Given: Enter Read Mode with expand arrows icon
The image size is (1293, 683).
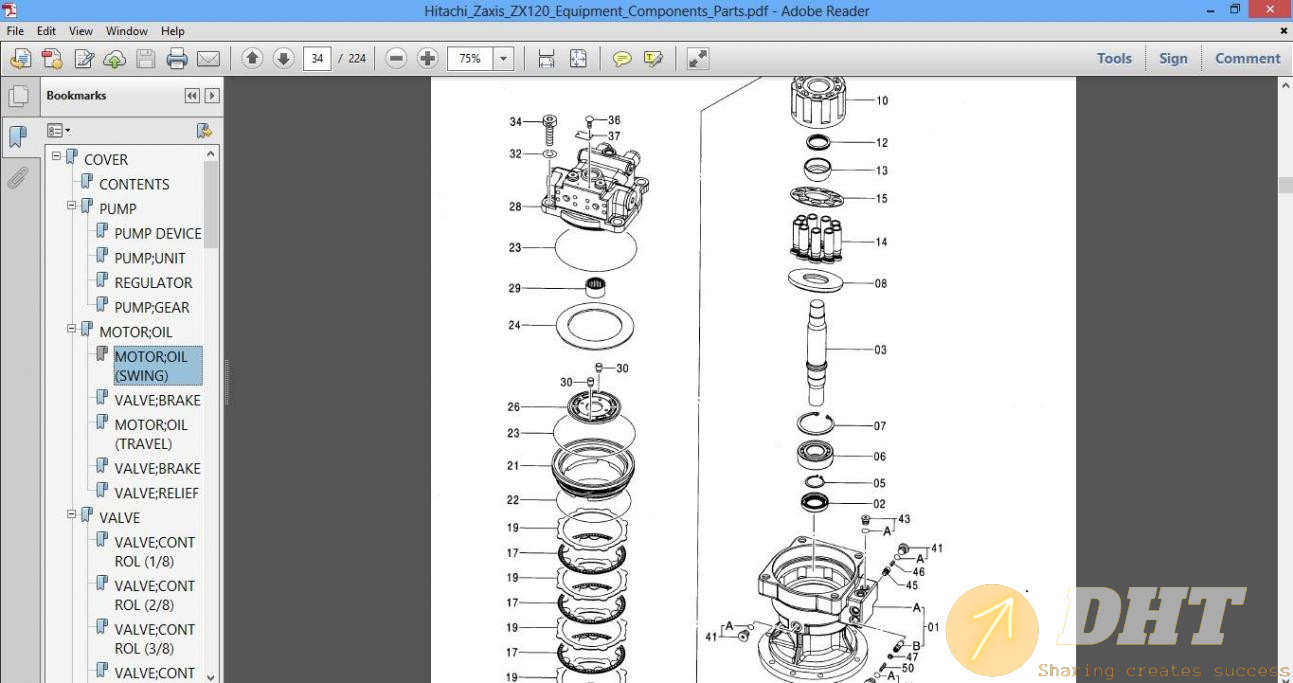Looking at the screenshot, I should (698, 59).
